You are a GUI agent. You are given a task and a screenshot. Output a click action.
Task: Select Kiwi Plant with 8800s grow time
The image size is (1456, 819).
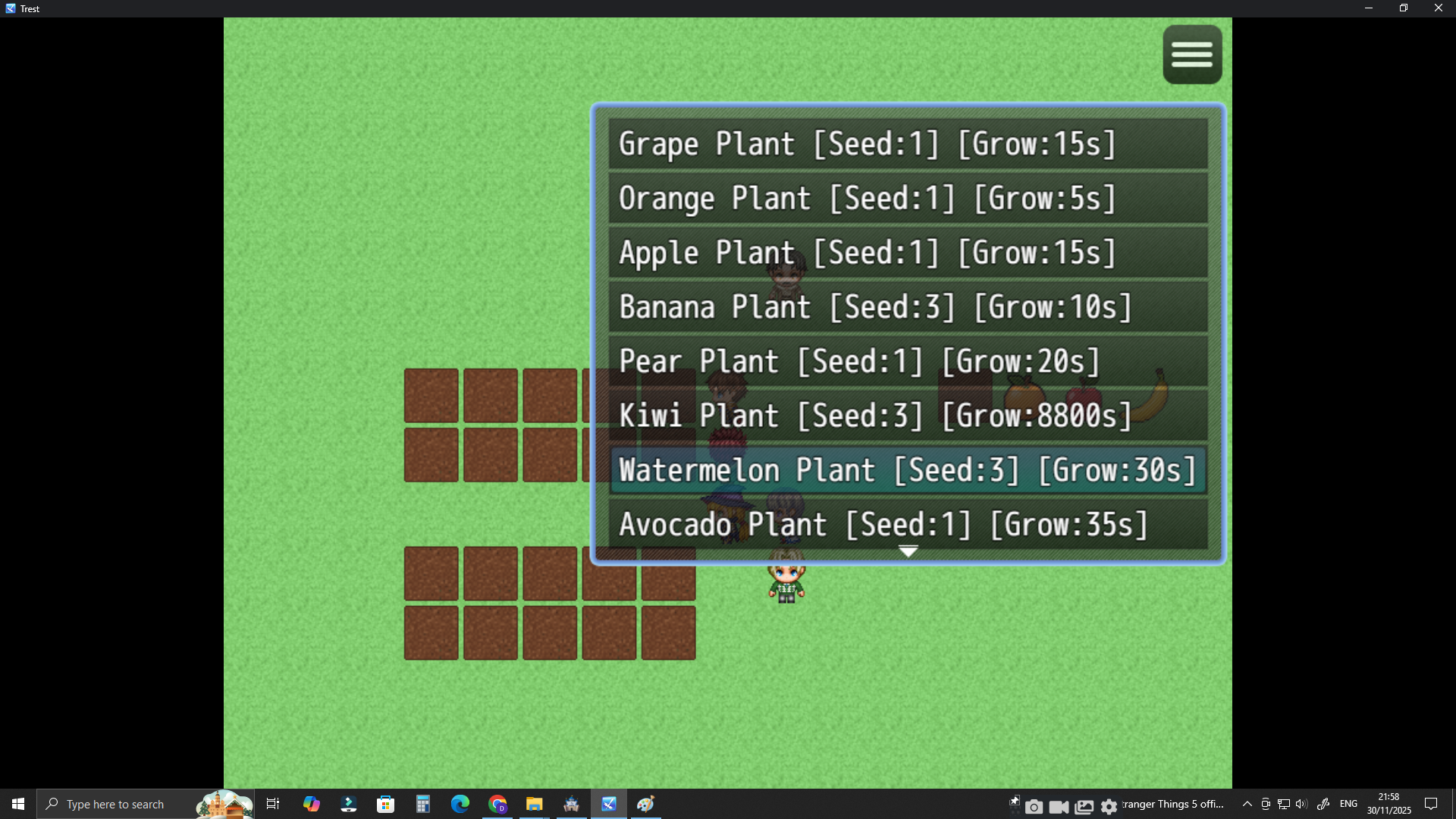point(907,416)
